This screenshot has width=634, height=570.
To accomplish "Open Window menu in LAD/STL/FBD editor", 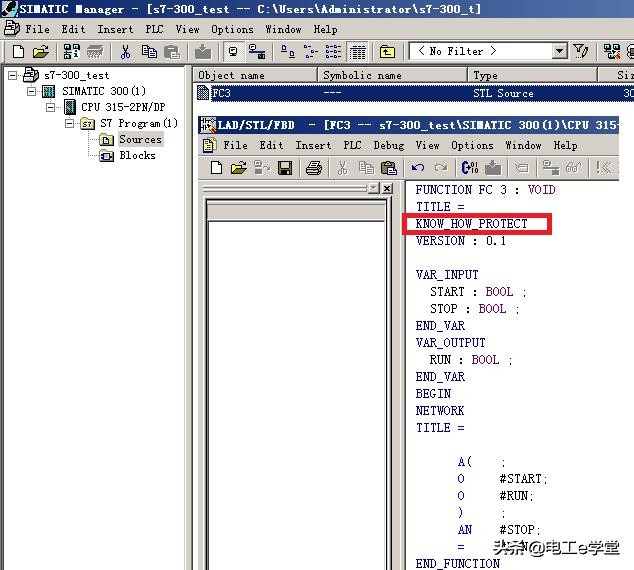I will (x=523, y=145).
